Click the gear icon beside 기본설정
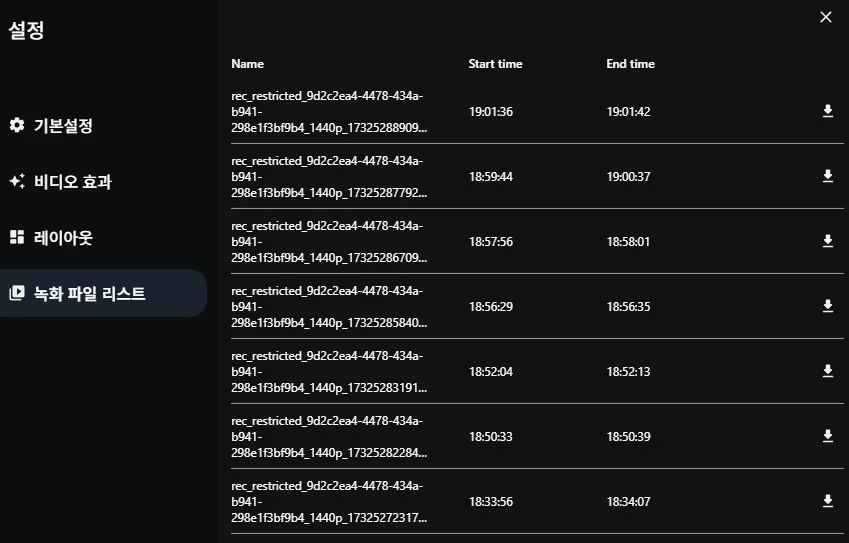Viewport: 849px width, 543px height. click(x=16, y=126)
